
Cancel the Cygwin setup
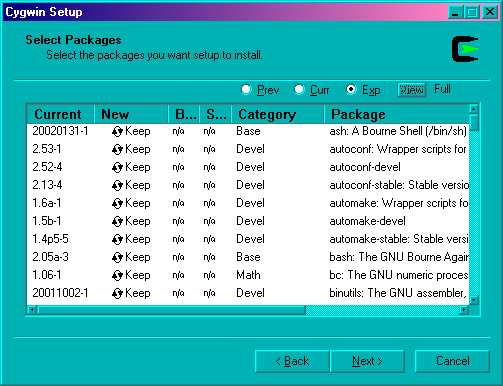pyautogui.click(x=452, y=361)
